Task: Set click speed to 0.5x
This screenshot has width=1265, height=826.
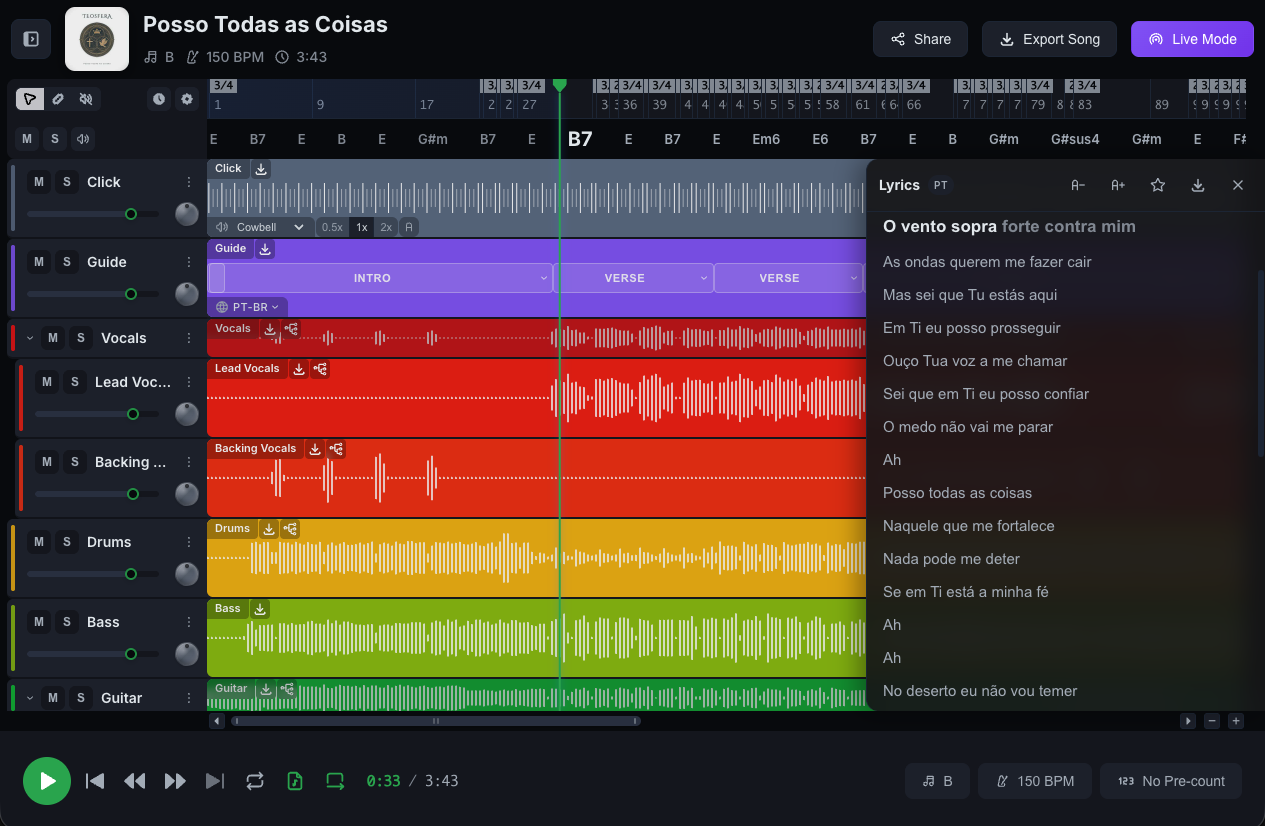Action: [x=331, y=227]
